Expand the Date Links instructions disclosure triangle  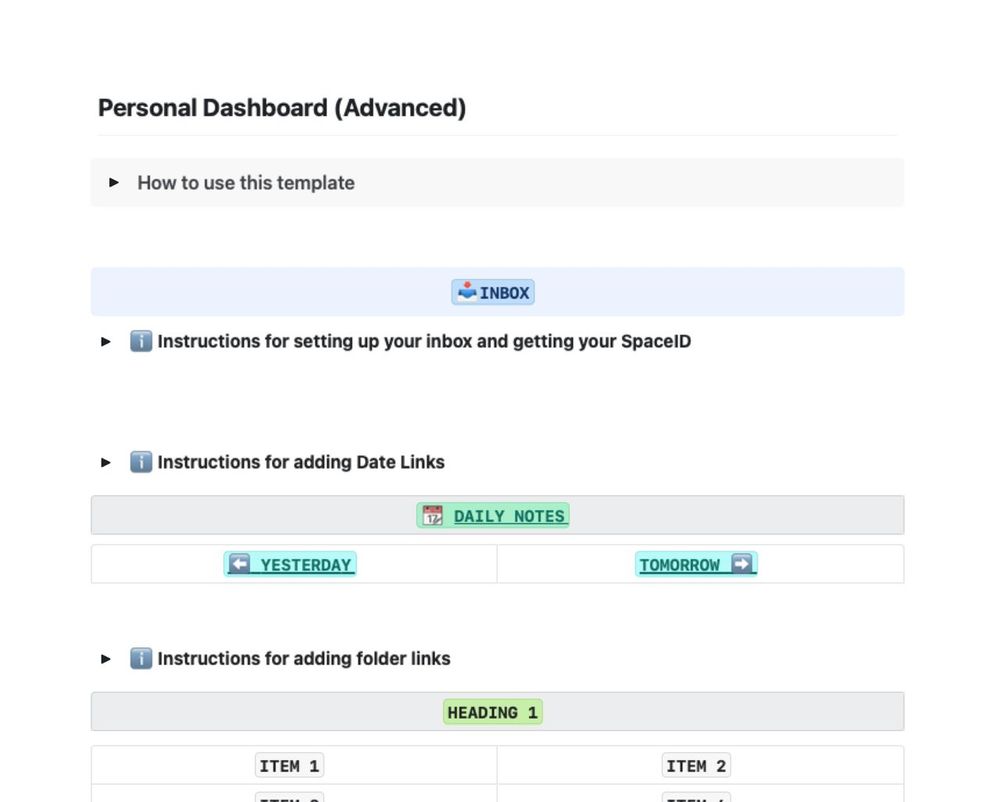coord(106,462)
